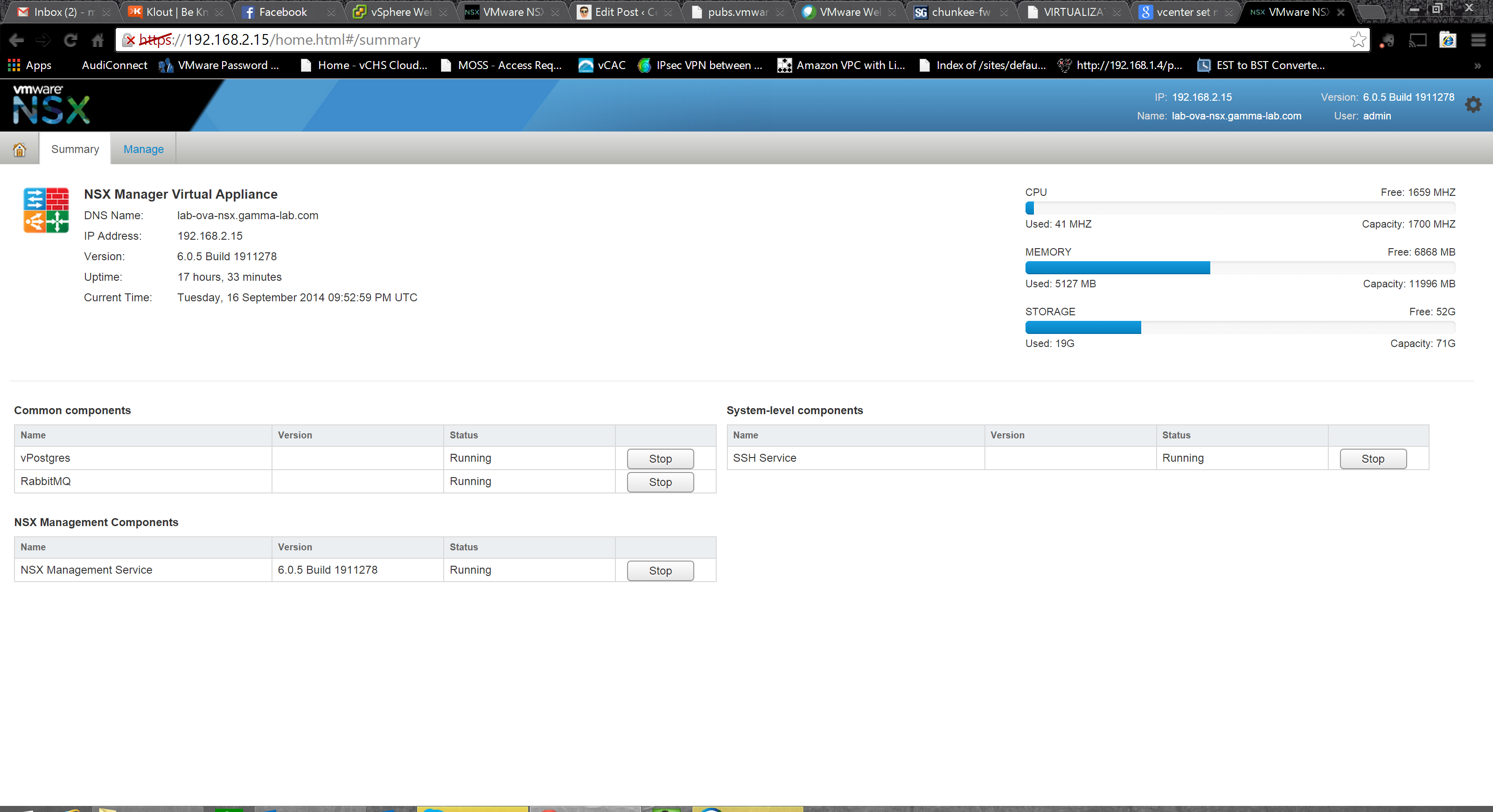Expand the bookmarks overflow chevron
1493x812 pixels.
[x=1477, y=66]
